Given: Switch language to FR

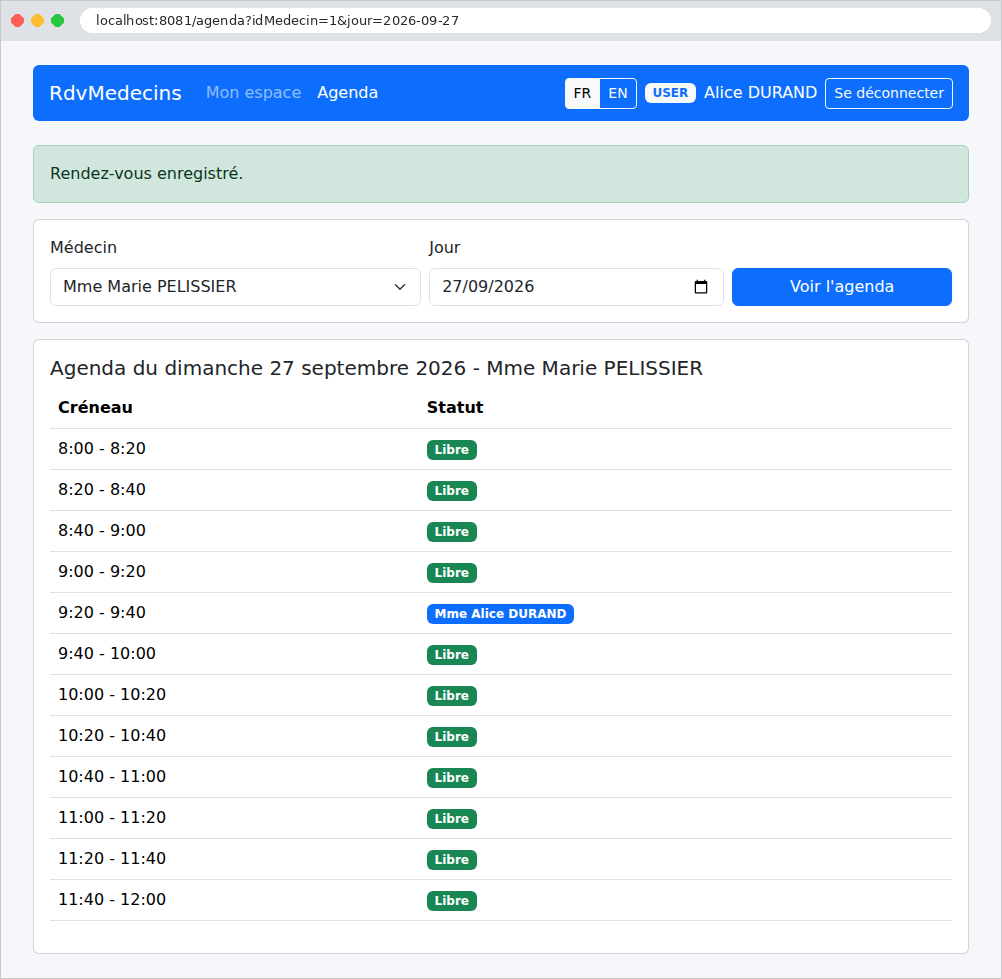Looking at the screenshot, I should click(582, 93).
